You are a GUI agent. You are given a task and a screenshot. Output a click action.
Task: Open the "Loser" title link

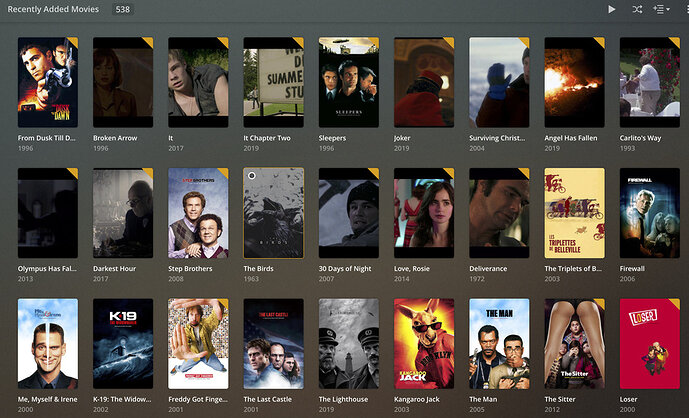click(628, 400)
